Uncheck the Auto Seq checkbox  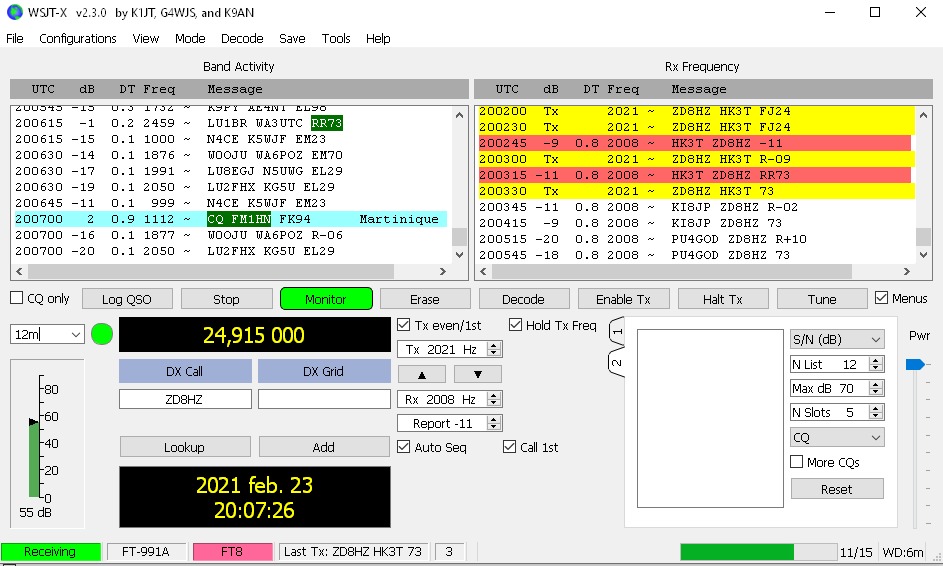pyautogui.click(x=404, y=447)
